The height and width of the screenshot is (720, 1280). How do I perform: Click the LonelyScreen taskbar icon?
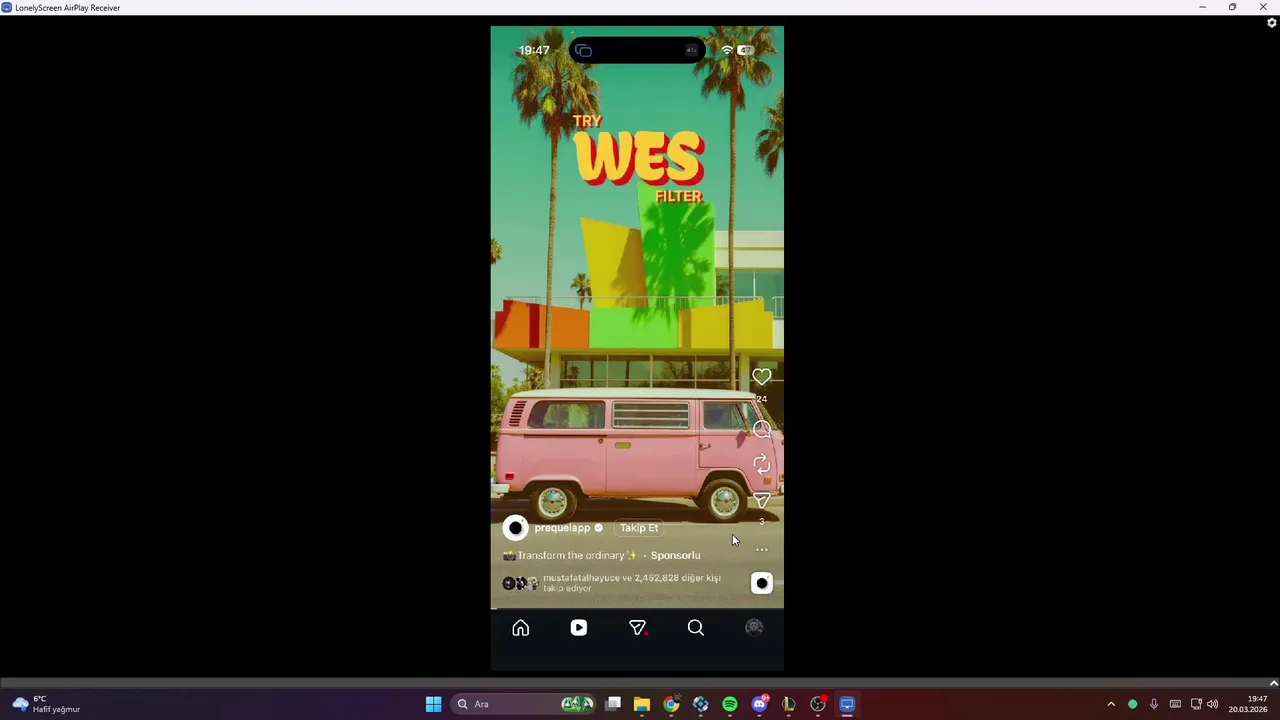(847, 704)
